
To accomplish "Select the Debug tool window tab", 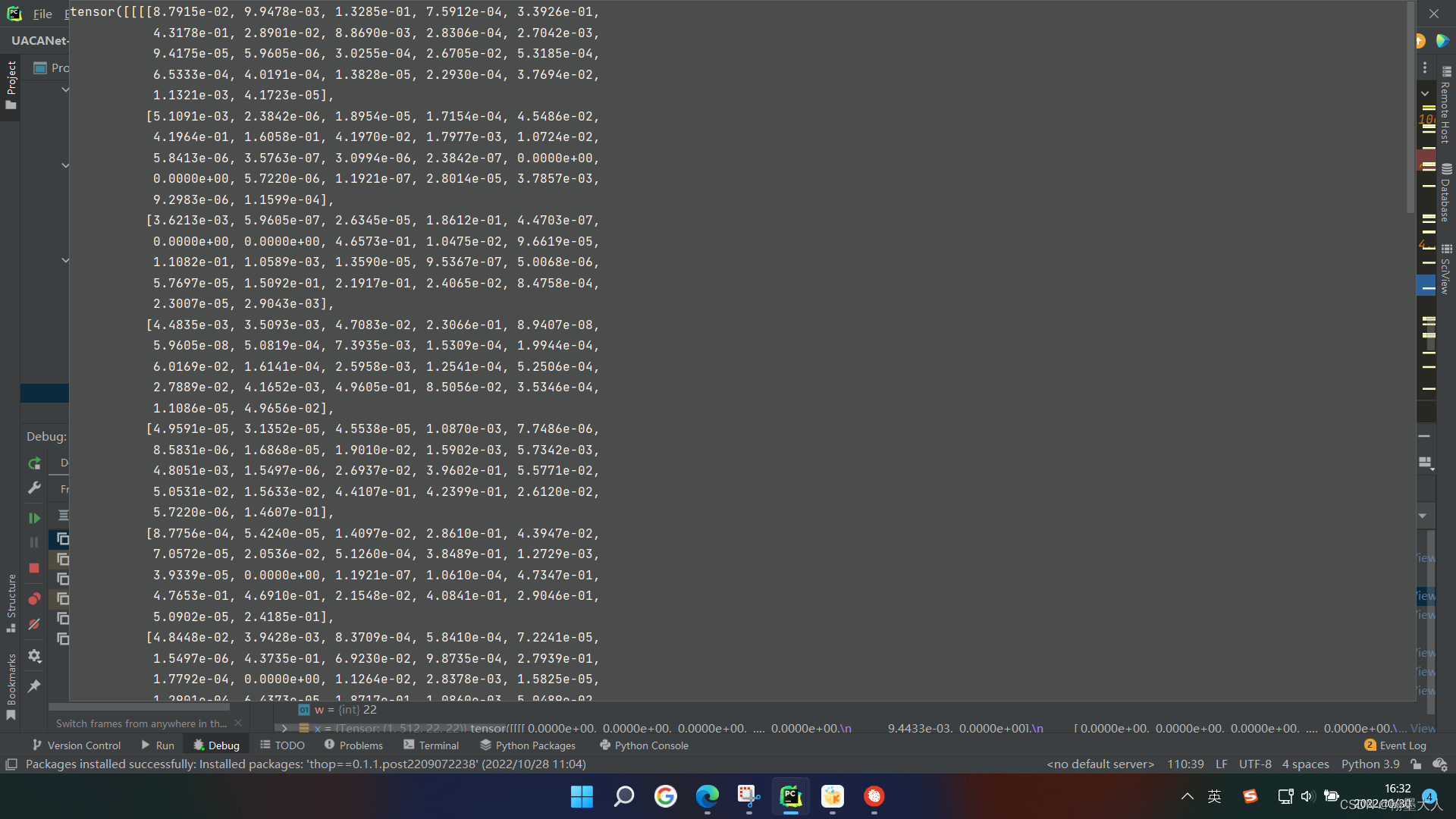I will [217, 745].
